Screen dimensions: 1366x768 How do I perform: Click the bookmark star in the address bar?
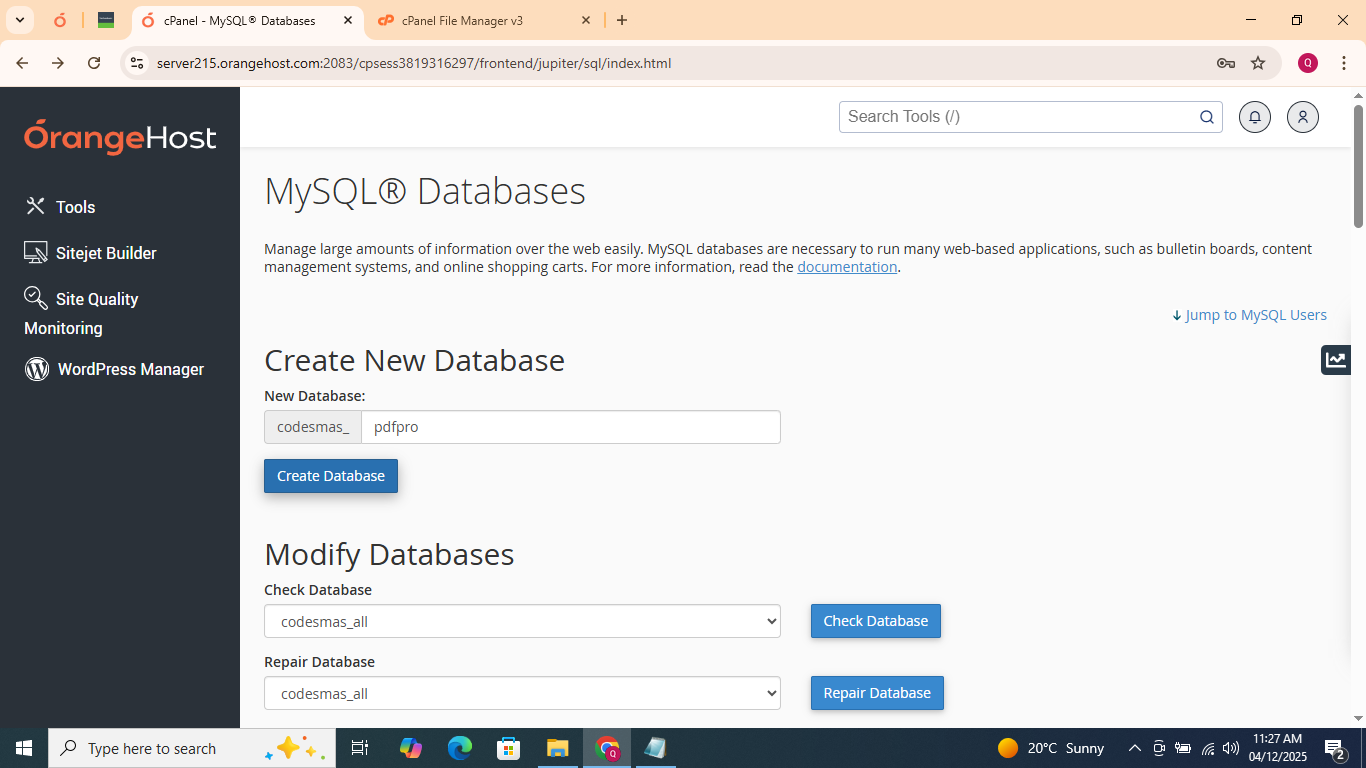(1258, 62)
